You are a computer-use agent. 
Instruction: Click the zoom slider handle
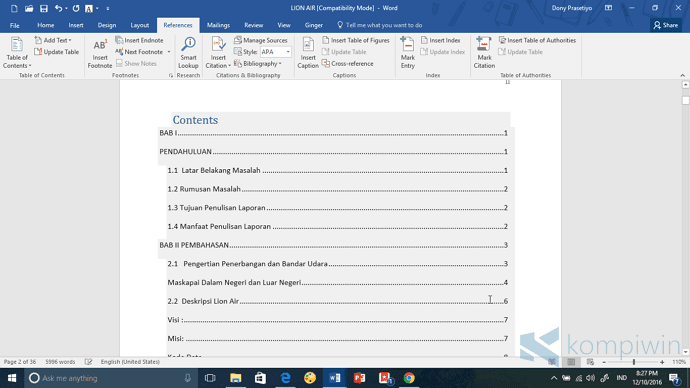tap(634, 362)
